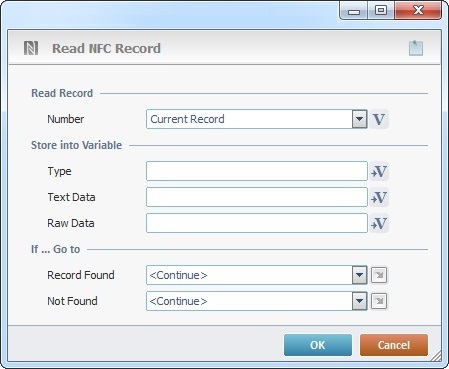This screenshot has height=369, width=449.
Task: Click the variable V icon beside Number
Action: (379, 119)
